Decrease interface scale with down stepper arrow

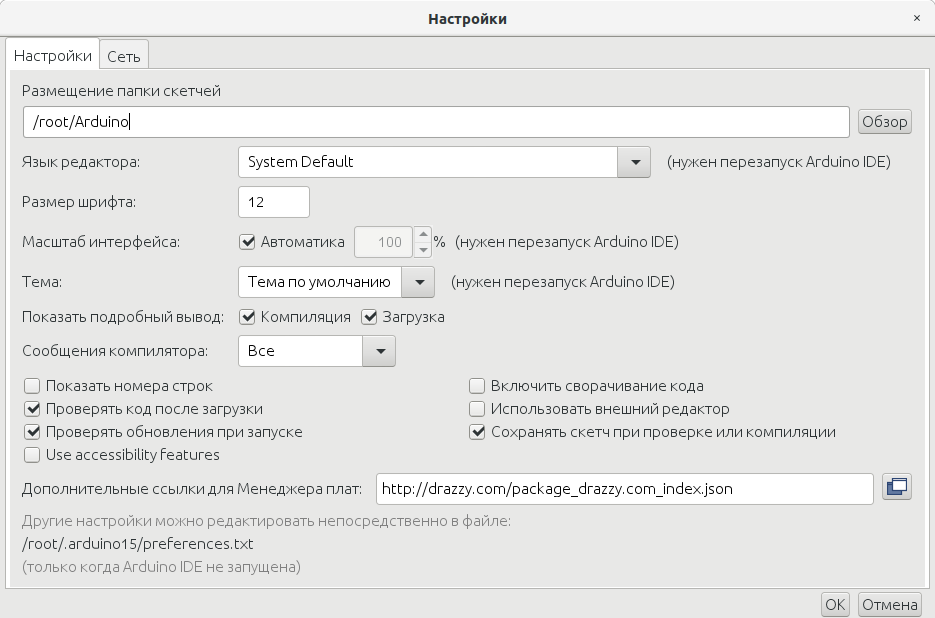click(x=423, y=249)
